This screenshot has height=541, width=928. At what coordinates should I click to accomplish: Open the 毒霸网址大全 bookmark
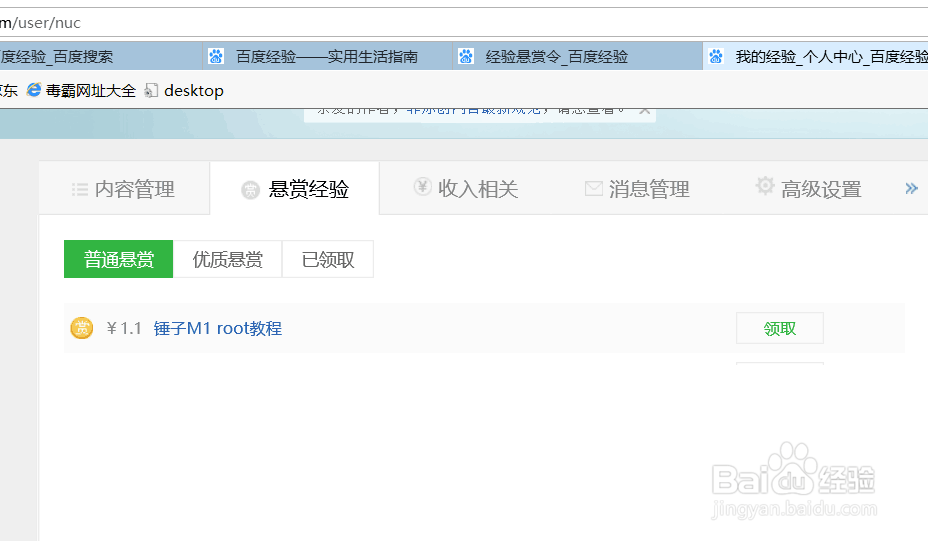tap(81, 90)
